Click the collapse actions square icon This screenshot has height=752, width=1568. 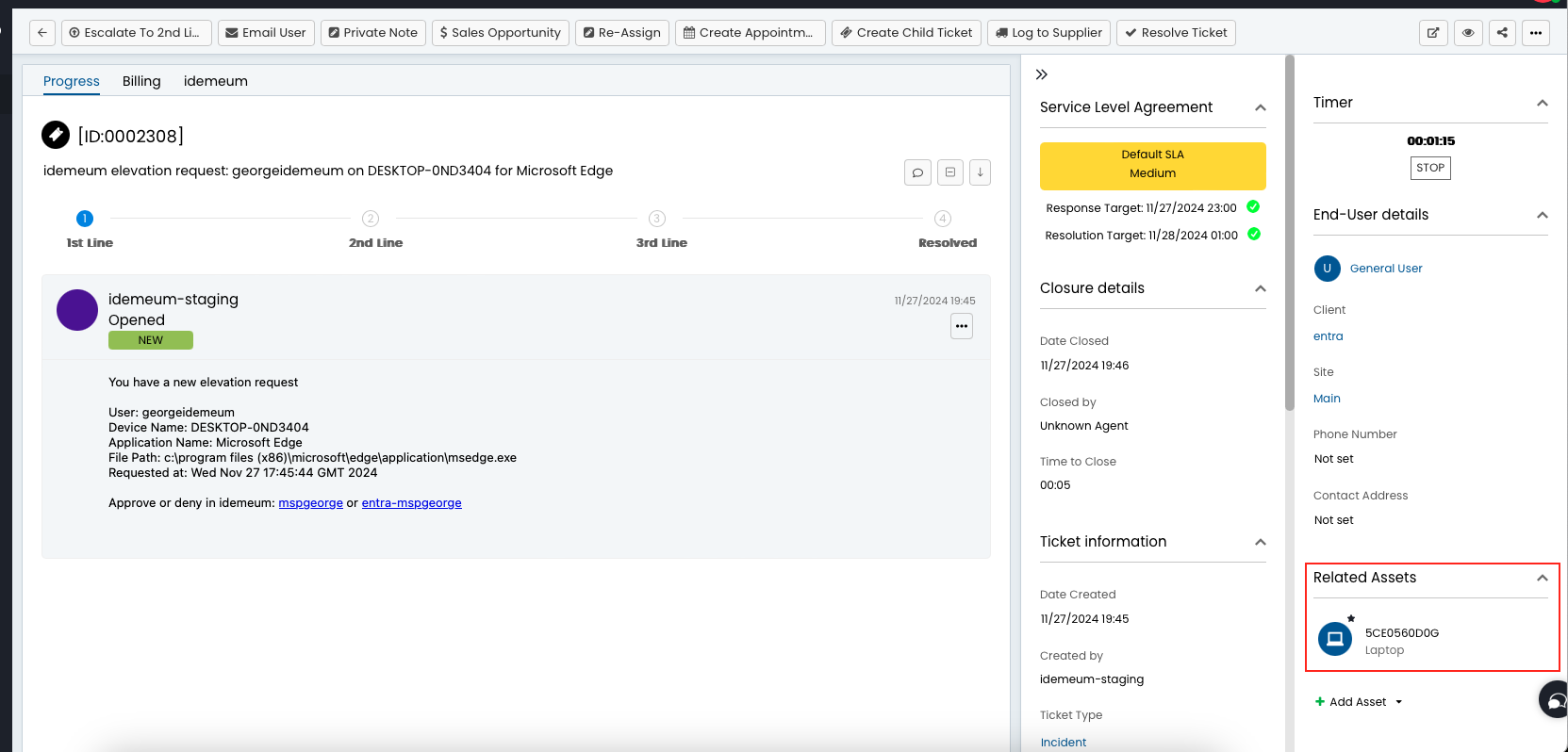point(950,172)
